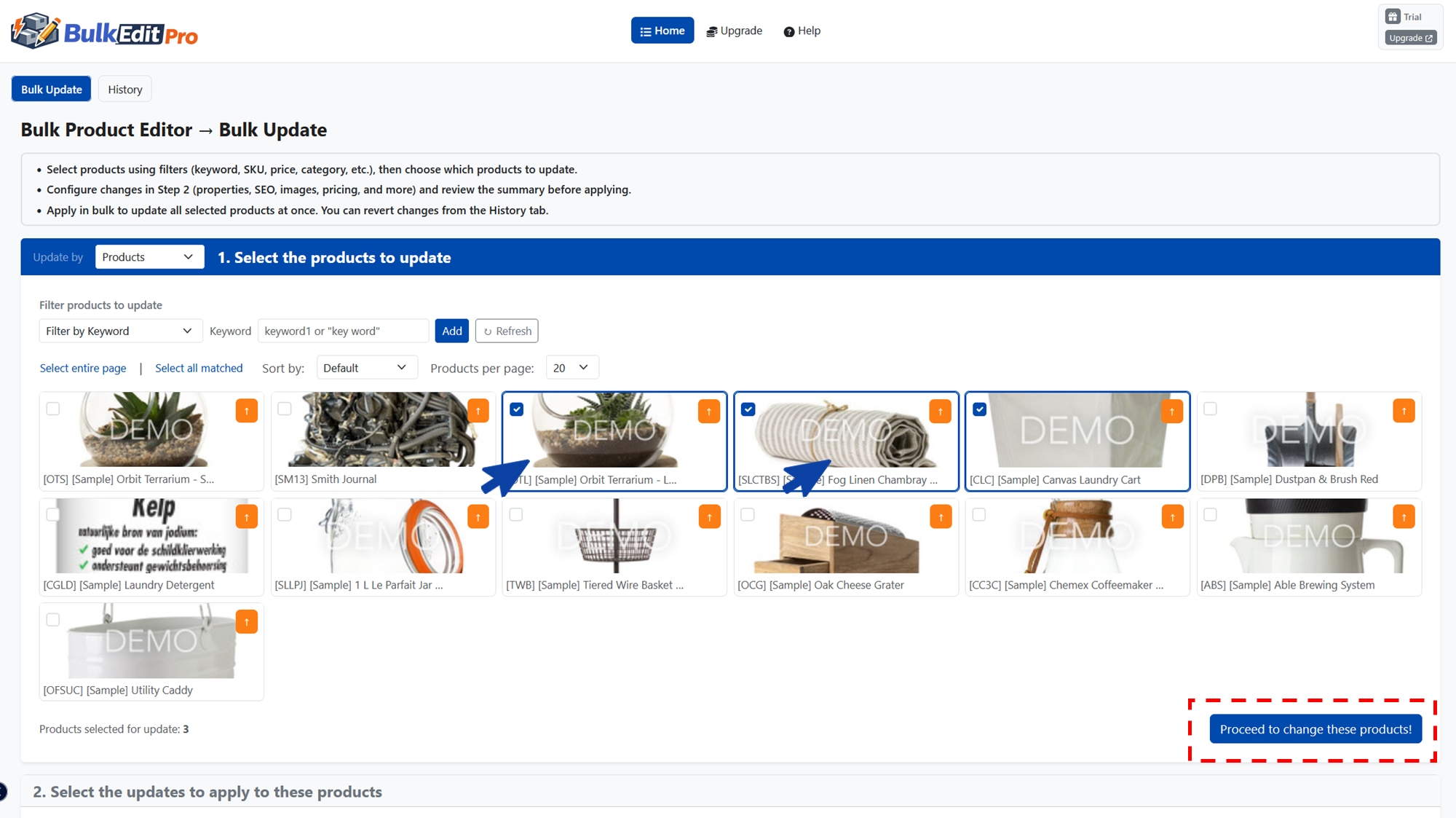Screen dimensions: 1456x818
Task: Open the Sort by dropdown
Action: [x=367, y=367]
